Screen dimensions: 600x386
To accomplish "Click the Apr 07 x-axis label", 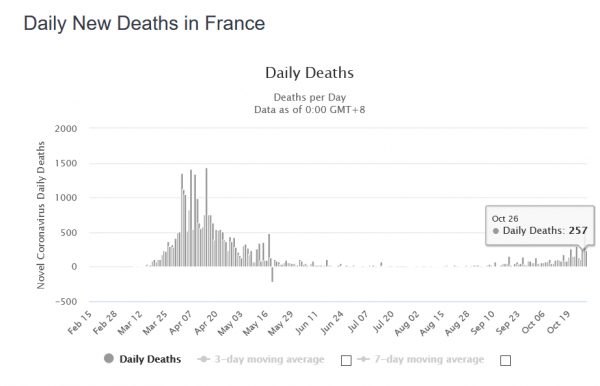I will [181, 322].
